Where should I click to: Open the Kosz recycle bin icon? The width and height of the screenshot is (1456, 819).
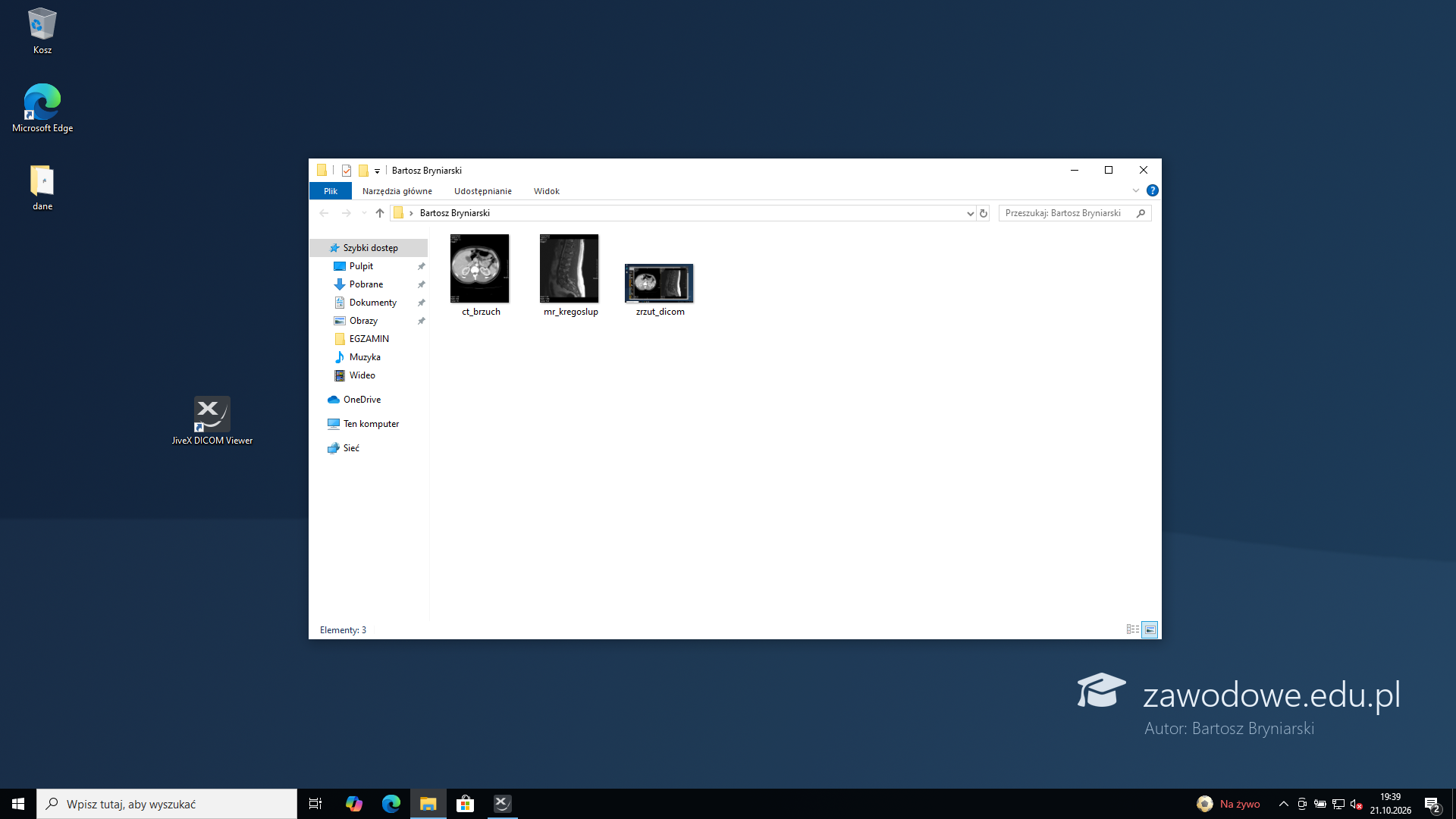[42, 31]
